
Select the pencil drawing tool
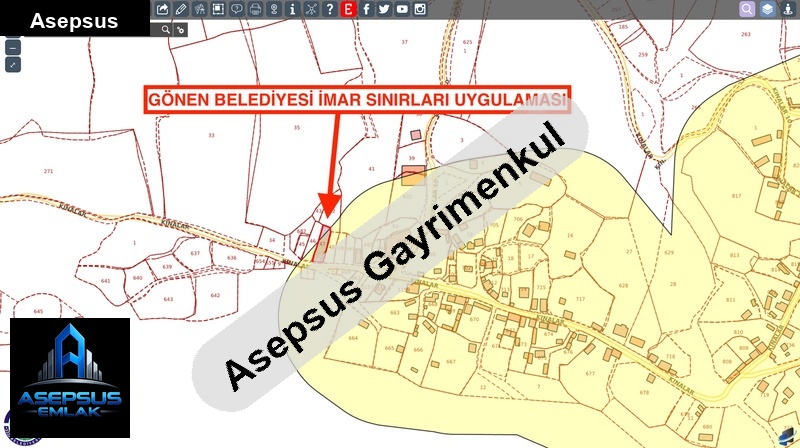180,9
